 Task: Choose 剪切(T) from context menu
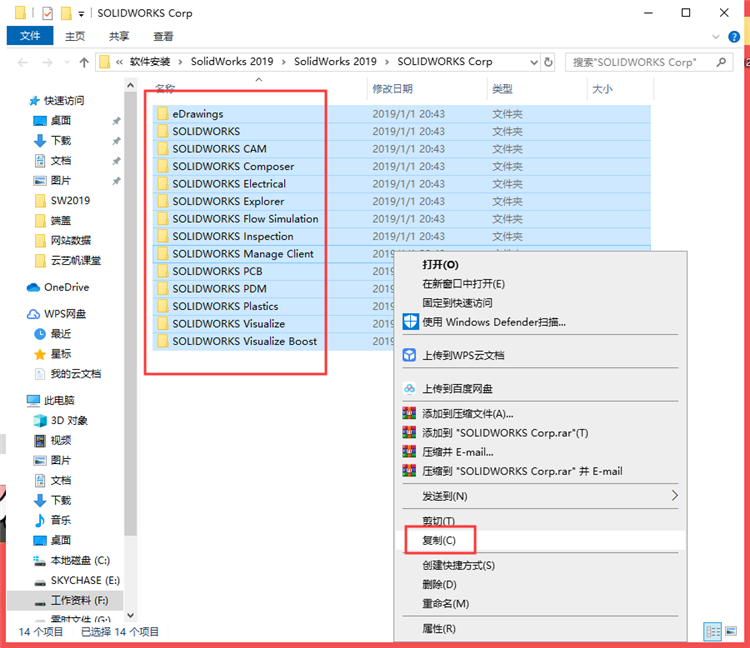coord(540,521)
